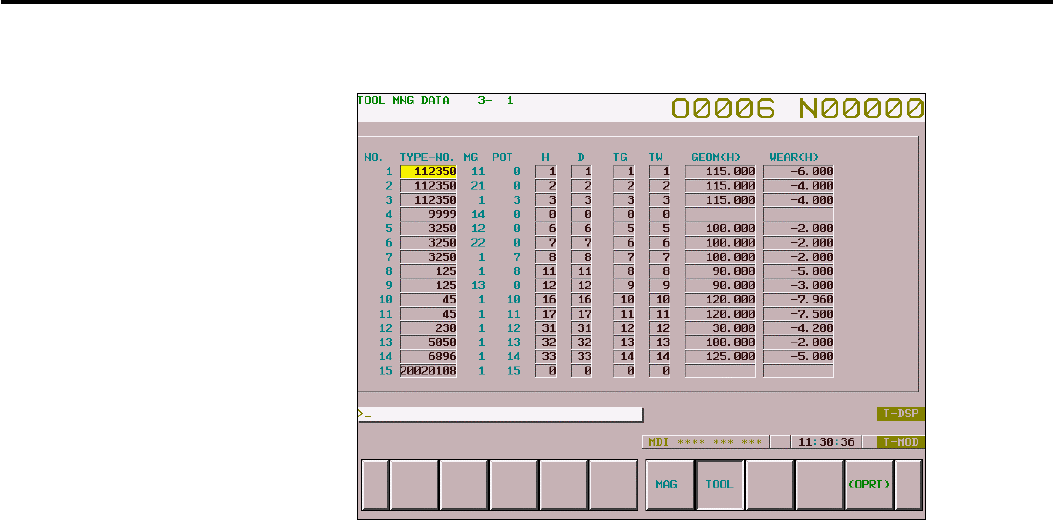The width and height of the screenshot is (1053, 520).
Task: Select highlighted TYPE-NO. field 112350 in row 1
Action: pos(428,171)
